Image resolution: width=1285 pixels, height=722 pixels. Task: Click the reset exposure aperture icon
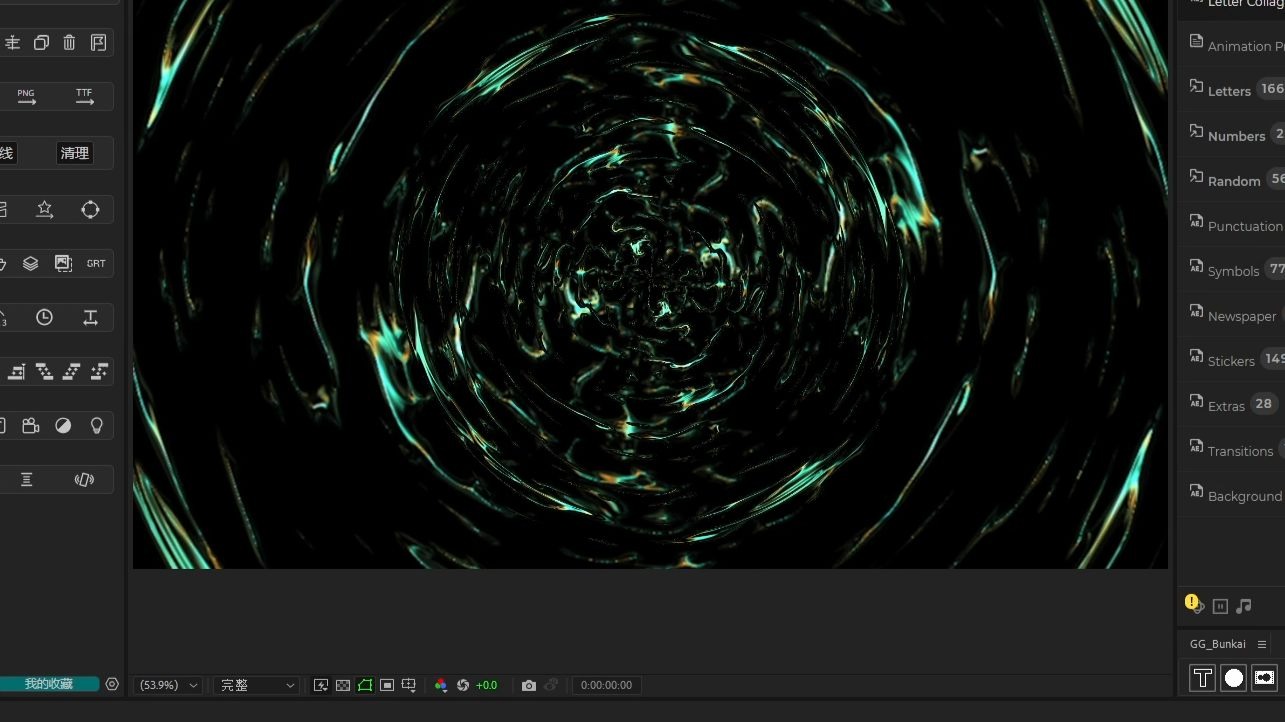463,685
